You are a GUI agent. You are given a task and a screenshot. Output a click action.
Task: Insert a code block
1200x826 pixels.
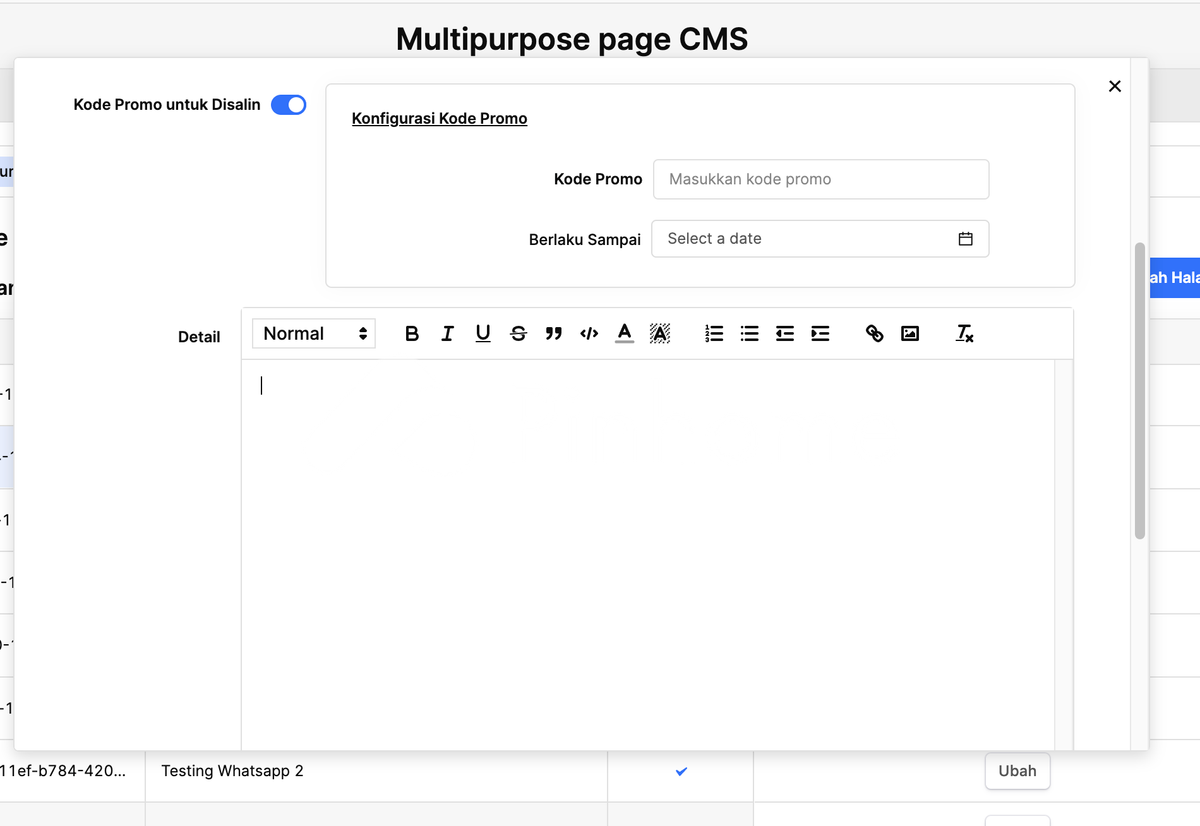pos(589,334)
